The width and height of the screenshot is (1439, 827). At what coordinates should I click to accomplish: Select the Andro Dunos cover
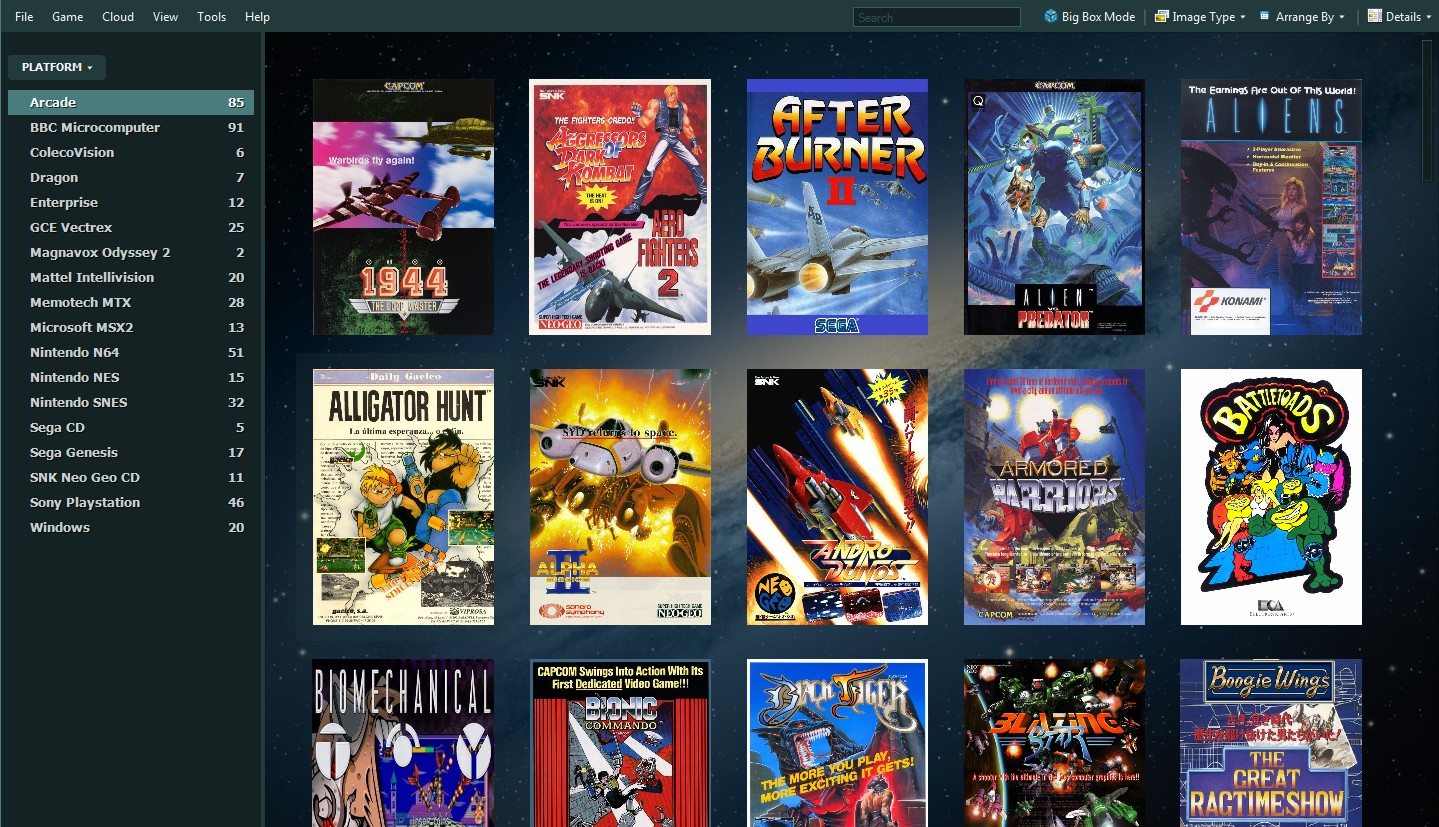[x=837, y=497]
